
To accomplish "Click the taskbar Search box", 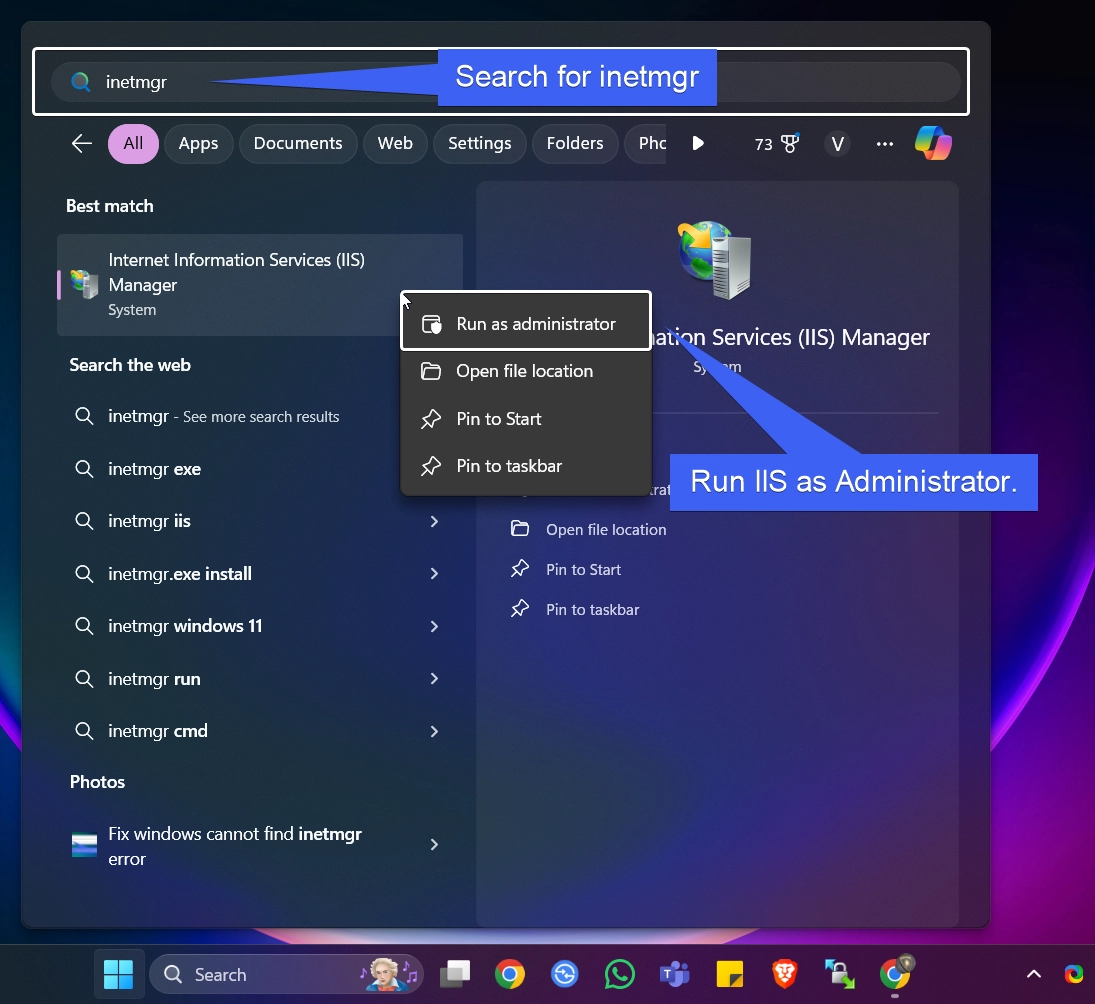I will tap(286, 974).
